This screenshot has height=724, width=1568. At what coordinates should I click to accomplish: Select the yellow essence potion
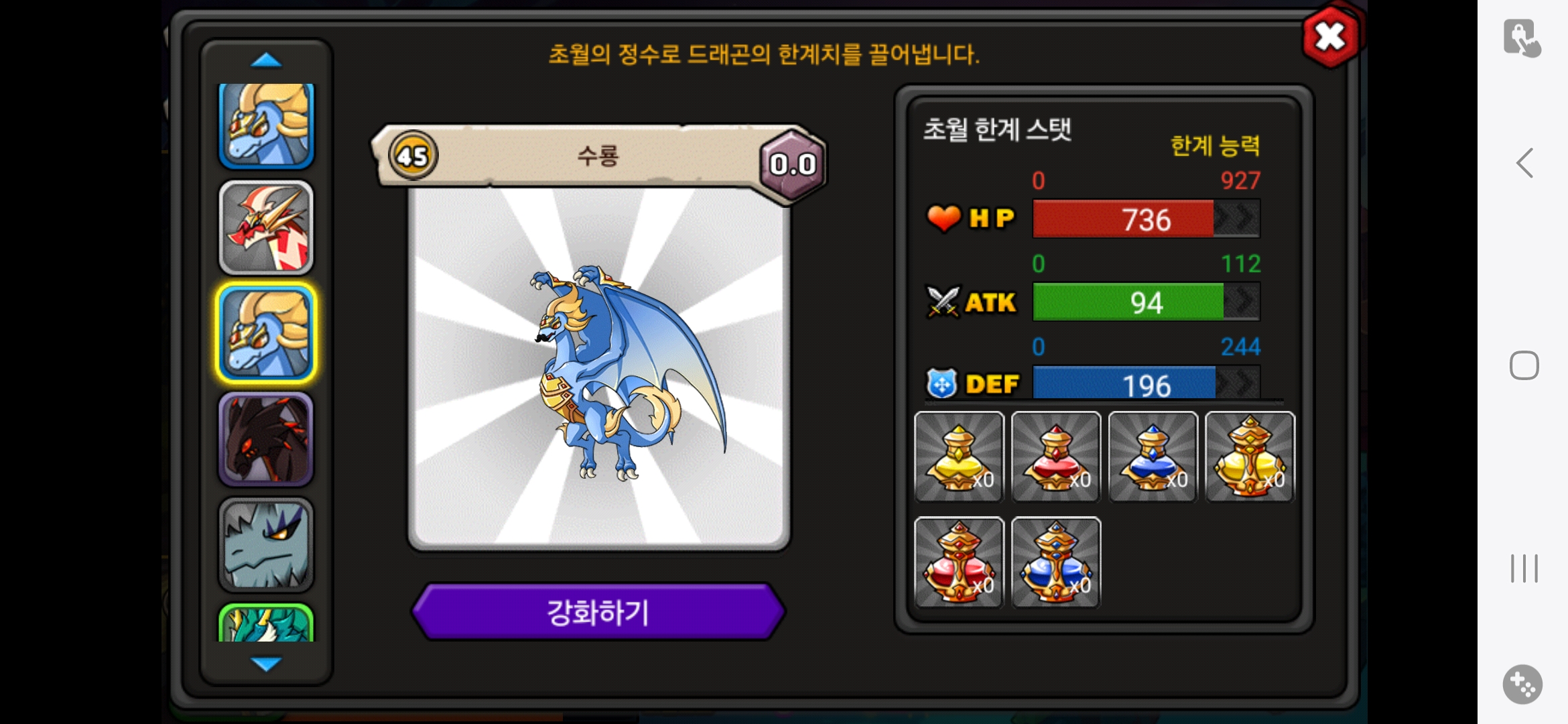click(x=959, y=457)
